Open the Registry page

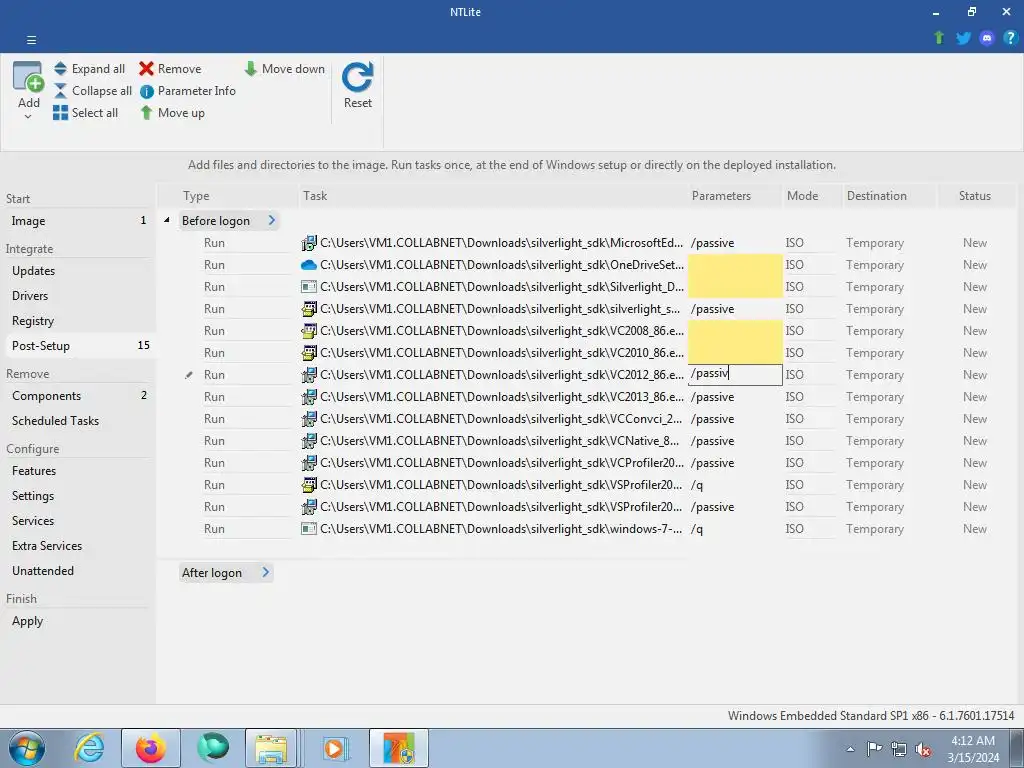point(78,321)
